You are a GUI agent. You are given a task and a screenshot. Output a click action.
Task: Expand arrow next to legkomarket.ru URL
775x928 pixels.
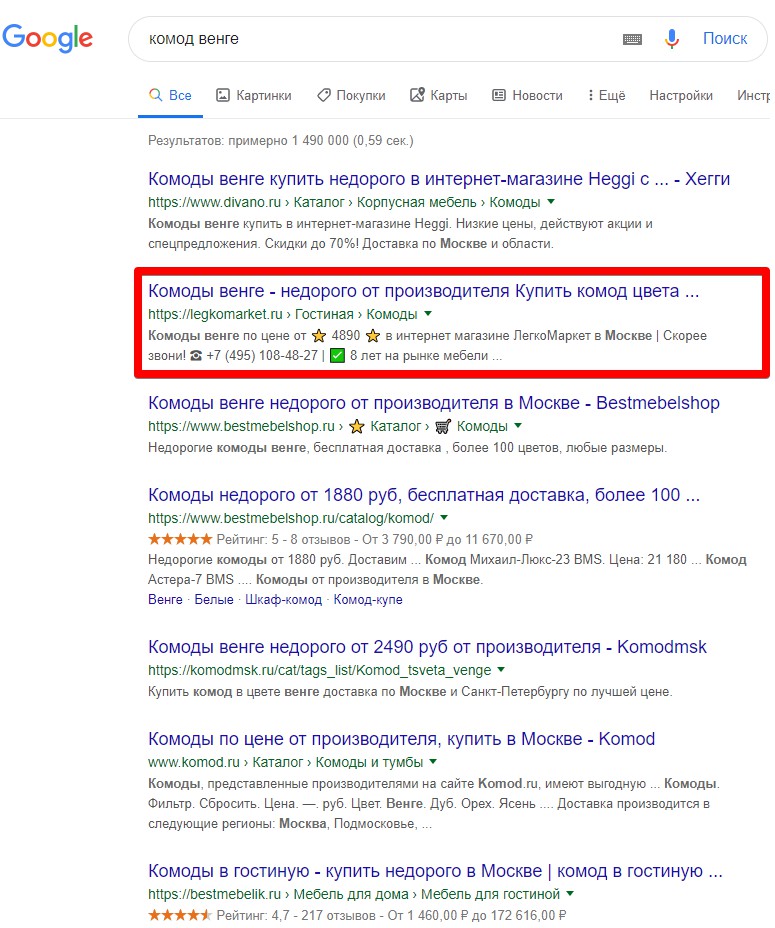(428, 314)
